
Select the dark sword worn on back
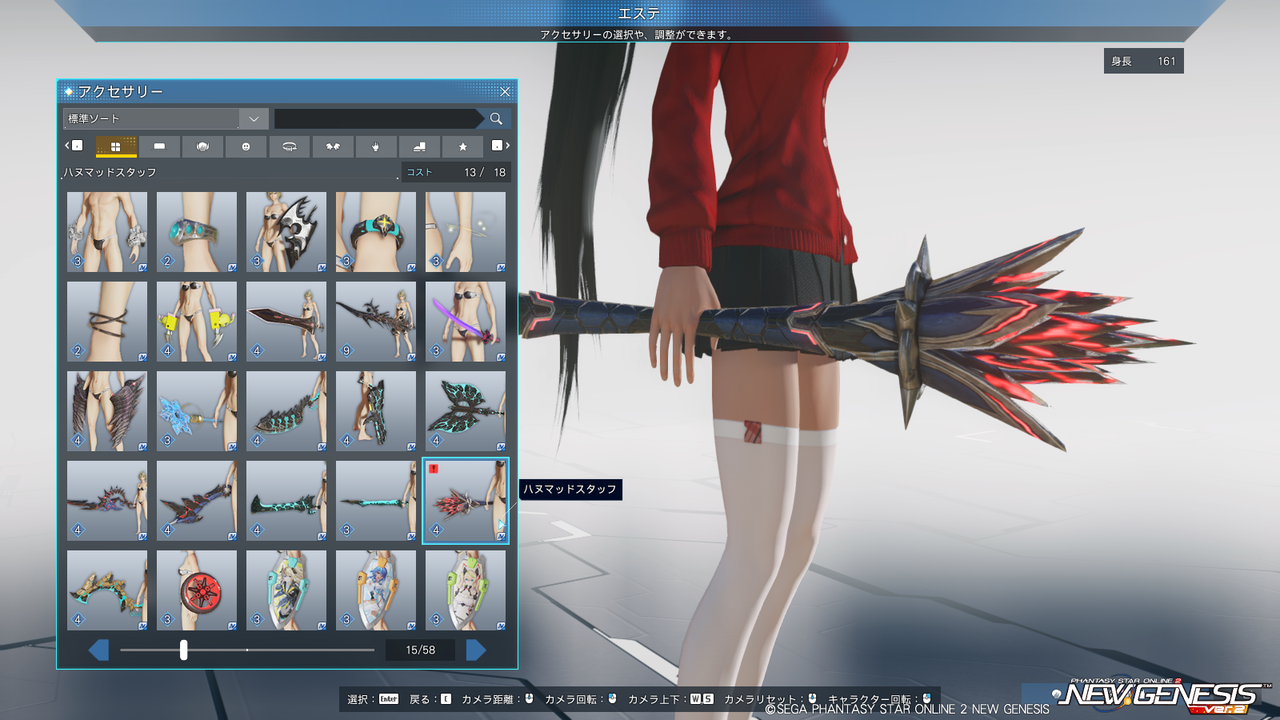coord(376,411)
